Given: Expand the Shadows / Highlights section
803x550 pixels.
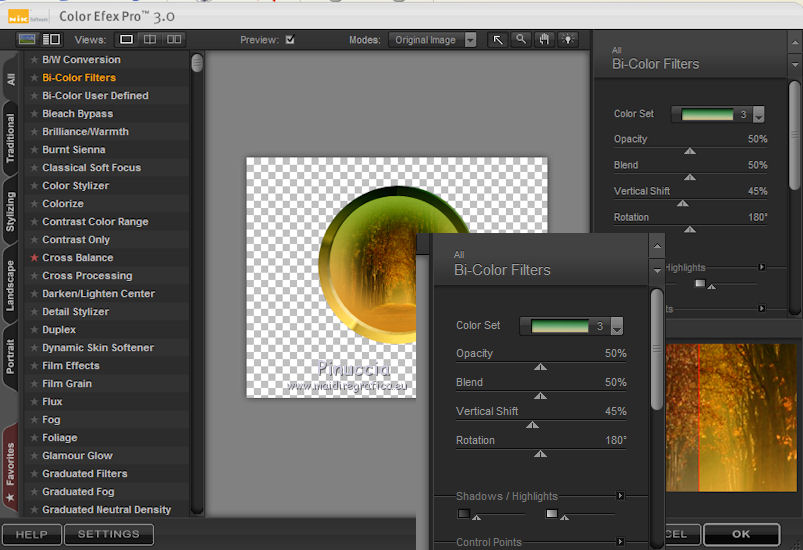Looking at the screenshot, I should [620, 496].
